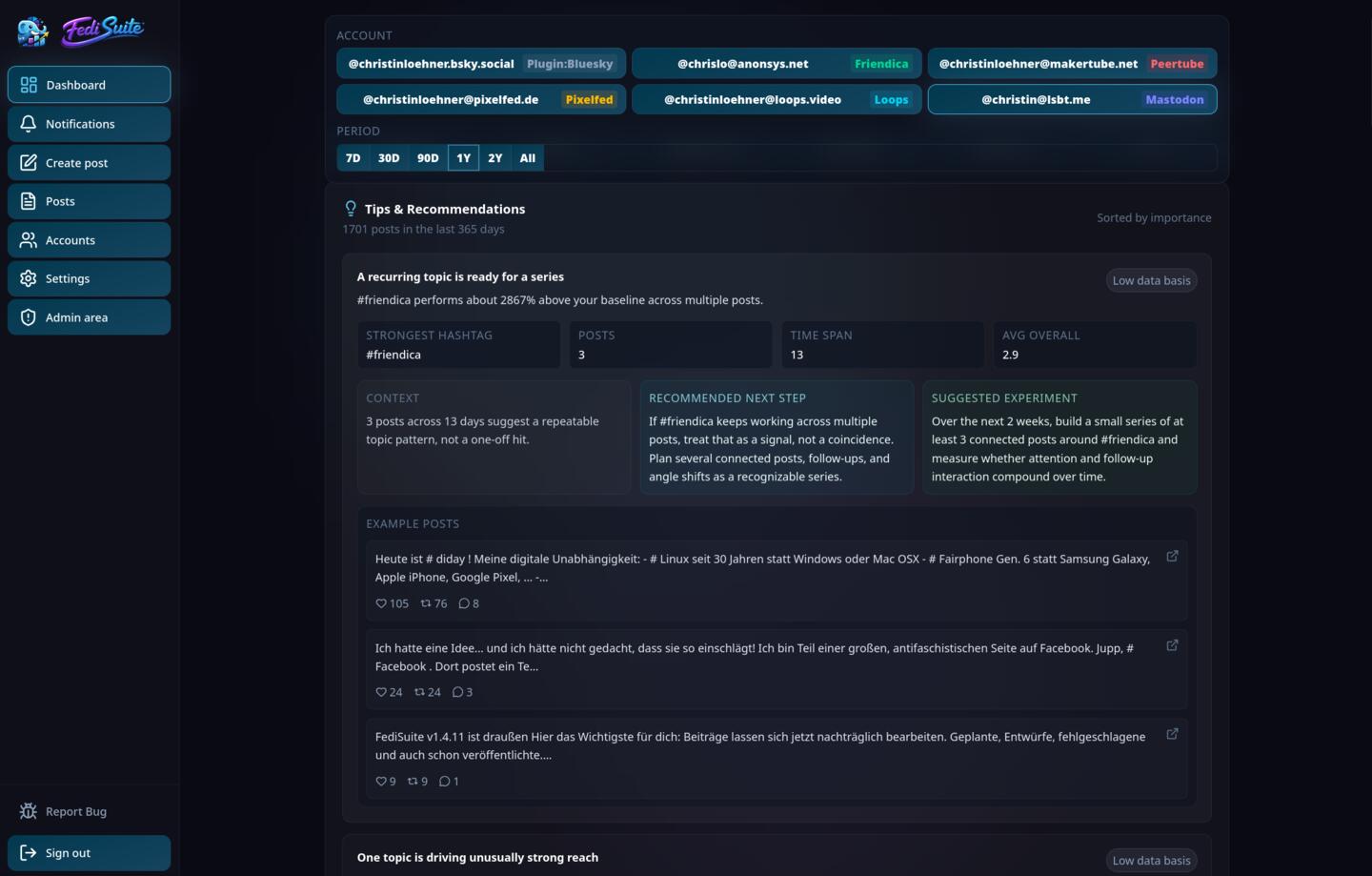
Task: Click the Create post pencil icon
Action: [29, 163]
